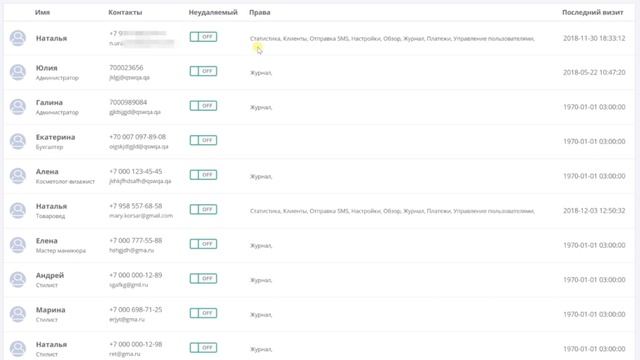Click last visit 2018-12-03 12:50:32
Viewport: 640px width, 360px height.
pos(594,211)
